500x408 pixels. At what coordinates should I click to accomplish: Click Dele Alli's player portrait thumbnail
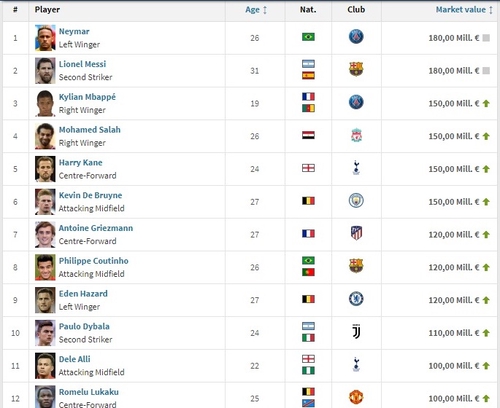coord(45,366)
